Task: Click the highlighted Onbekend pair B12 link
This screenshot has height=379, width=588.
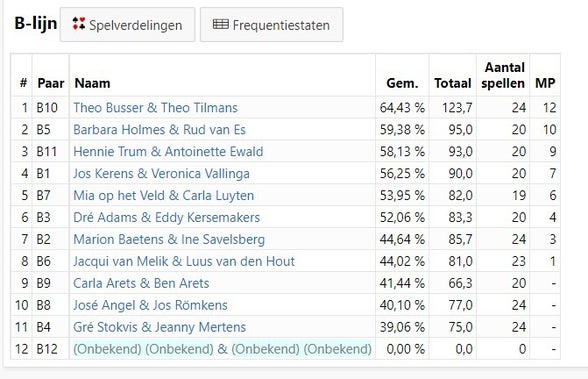Action: [x=222, y=349]
